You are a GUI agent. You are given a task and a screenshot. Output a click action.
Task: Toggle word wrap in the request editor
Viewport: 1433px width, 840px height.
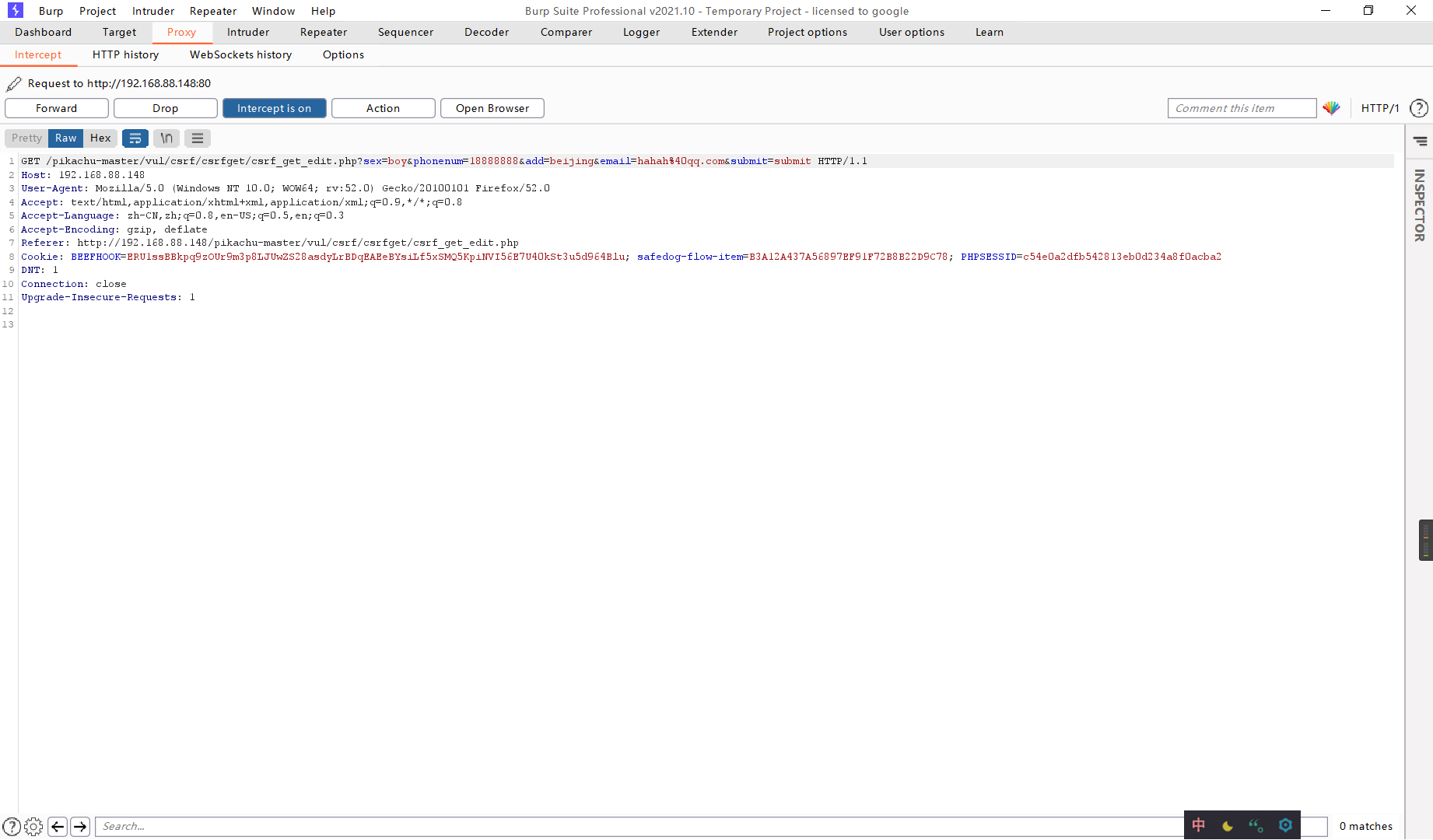tap(135, 138)
